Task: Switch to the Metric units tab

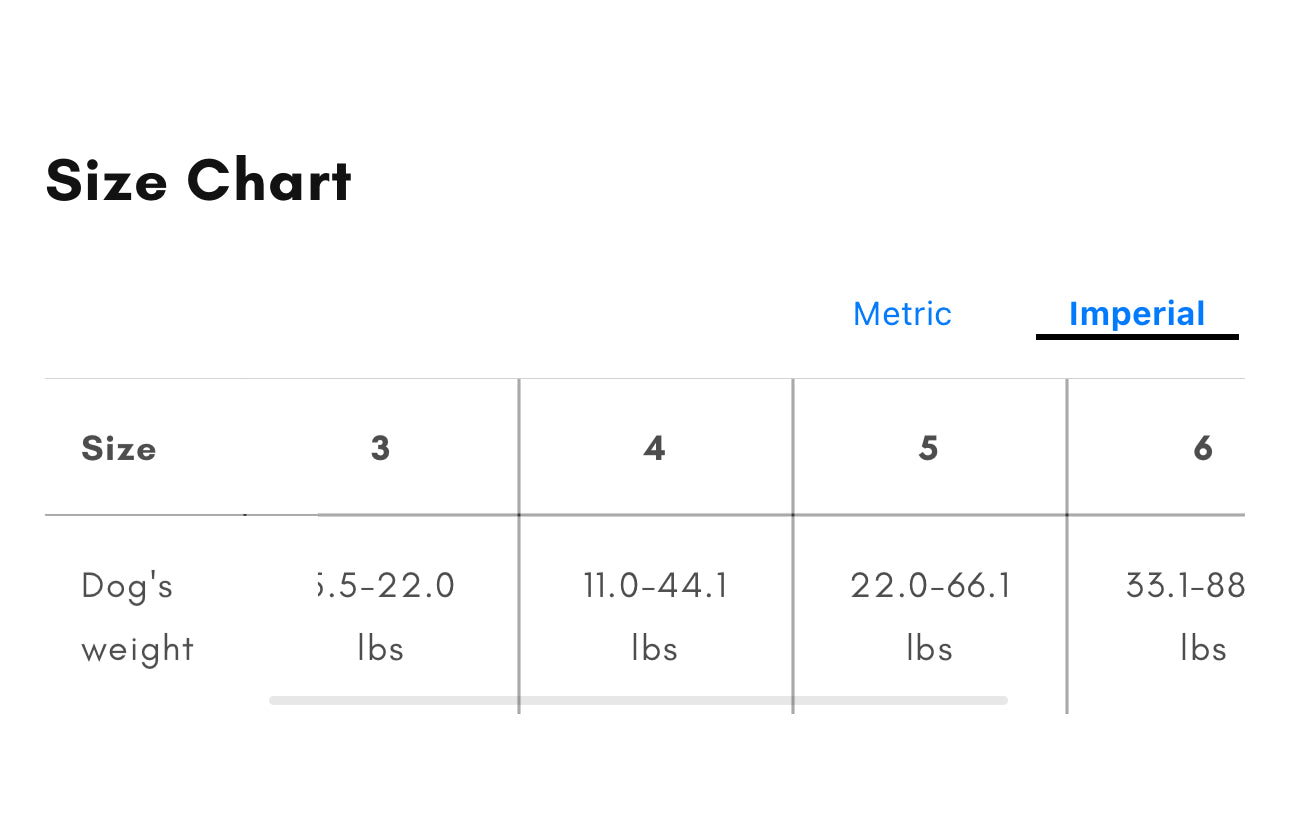Action: click(902, 314)
